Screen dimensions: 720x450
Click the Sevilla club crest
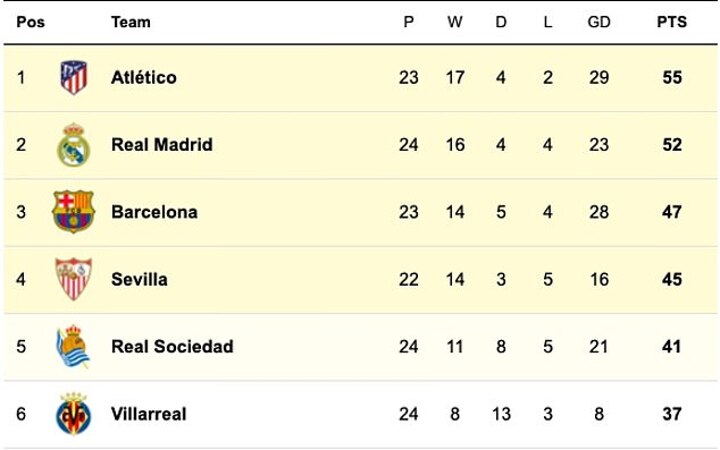click(x=73, y=279)
